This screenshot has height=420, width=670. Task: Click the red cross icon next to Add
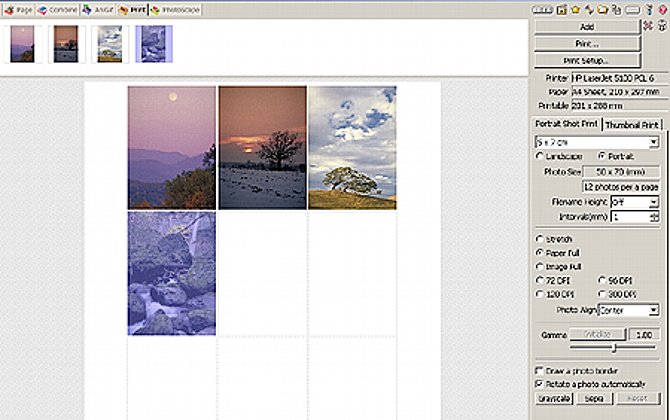point(648,26)
